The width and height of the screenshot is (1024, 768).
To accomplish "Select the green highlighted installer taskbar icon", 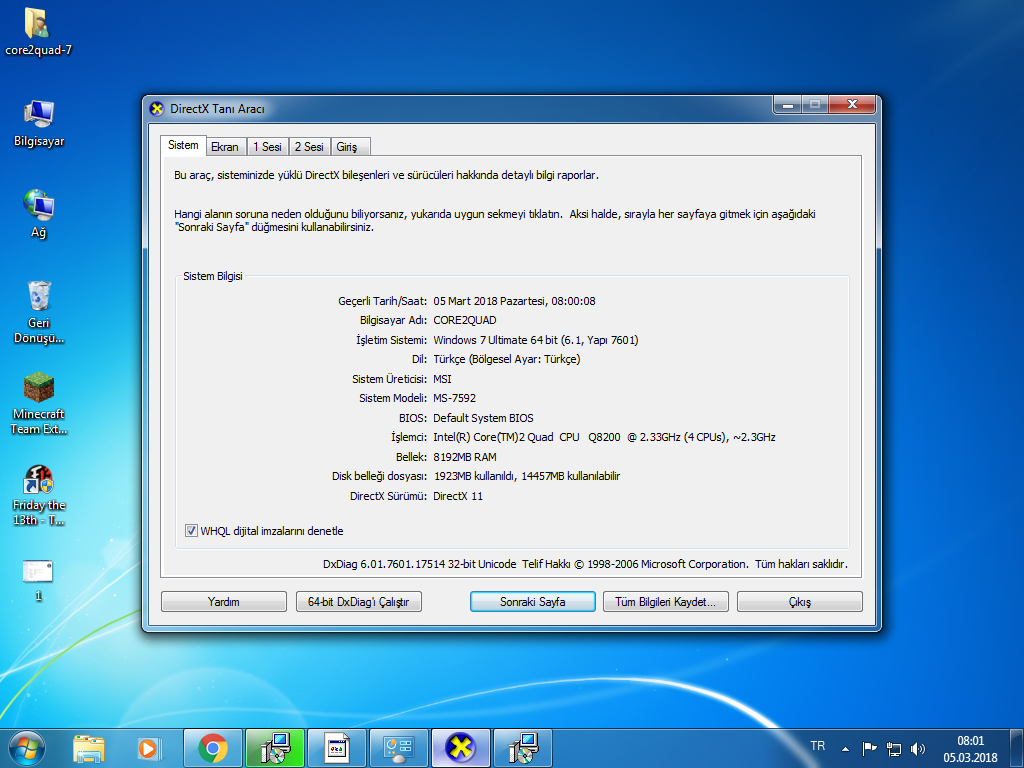I will (x=275, y=748).
